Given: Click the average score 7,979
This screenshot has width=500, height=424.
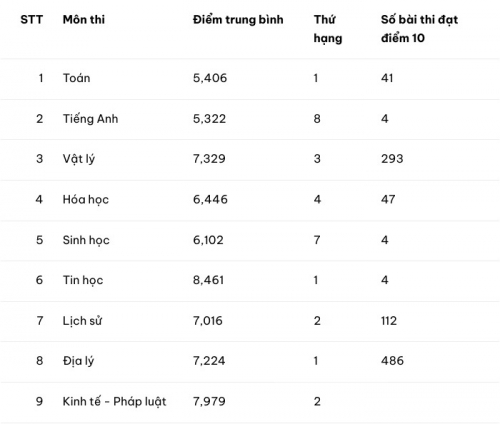Looking at the screenshot, I should pyautogui.click(x=209, y=401).
